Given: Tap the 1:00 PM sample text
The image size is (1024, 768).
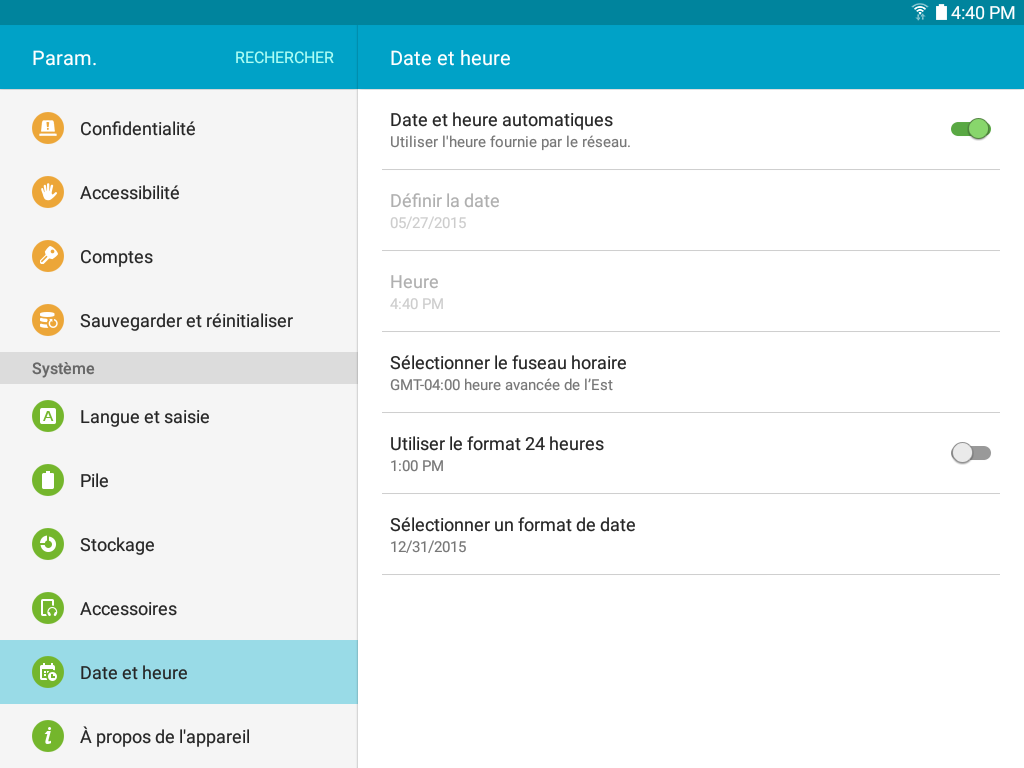Looking at the screenshot, I should (x=417, y=466).
